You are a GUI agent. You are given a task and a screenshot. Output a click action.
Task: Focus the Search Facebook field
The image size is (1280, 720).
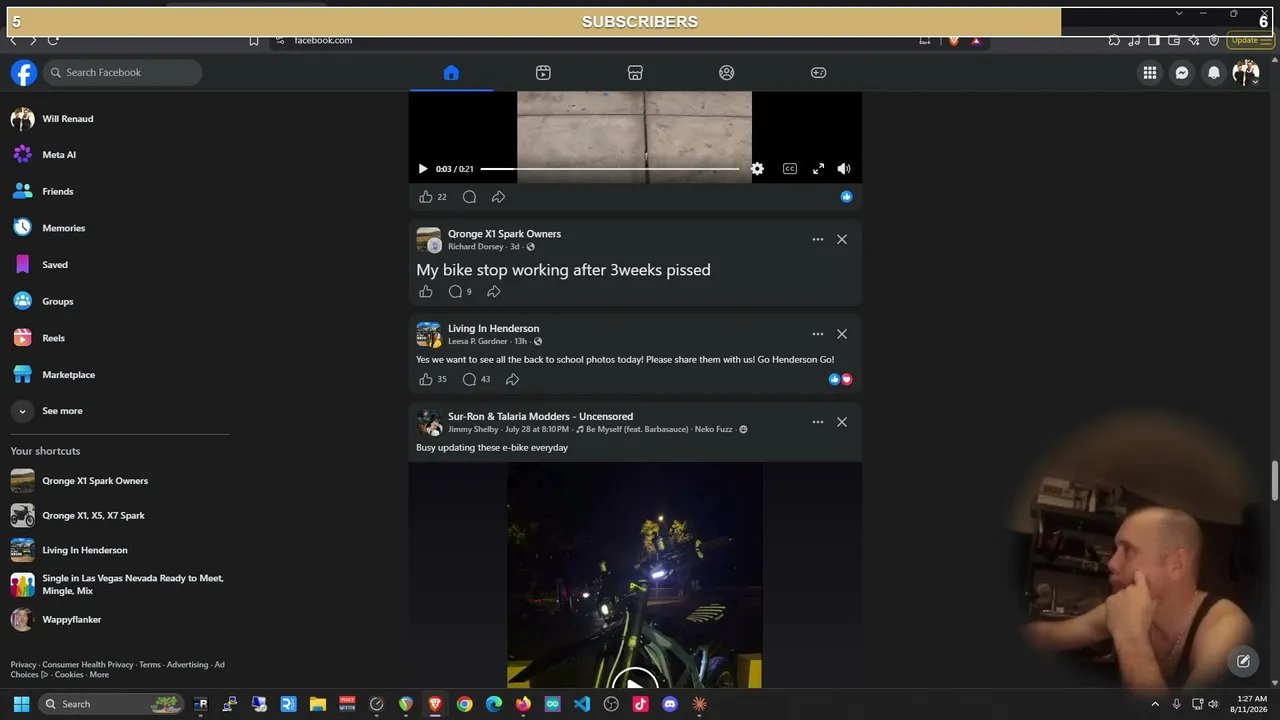coord(122,72)
